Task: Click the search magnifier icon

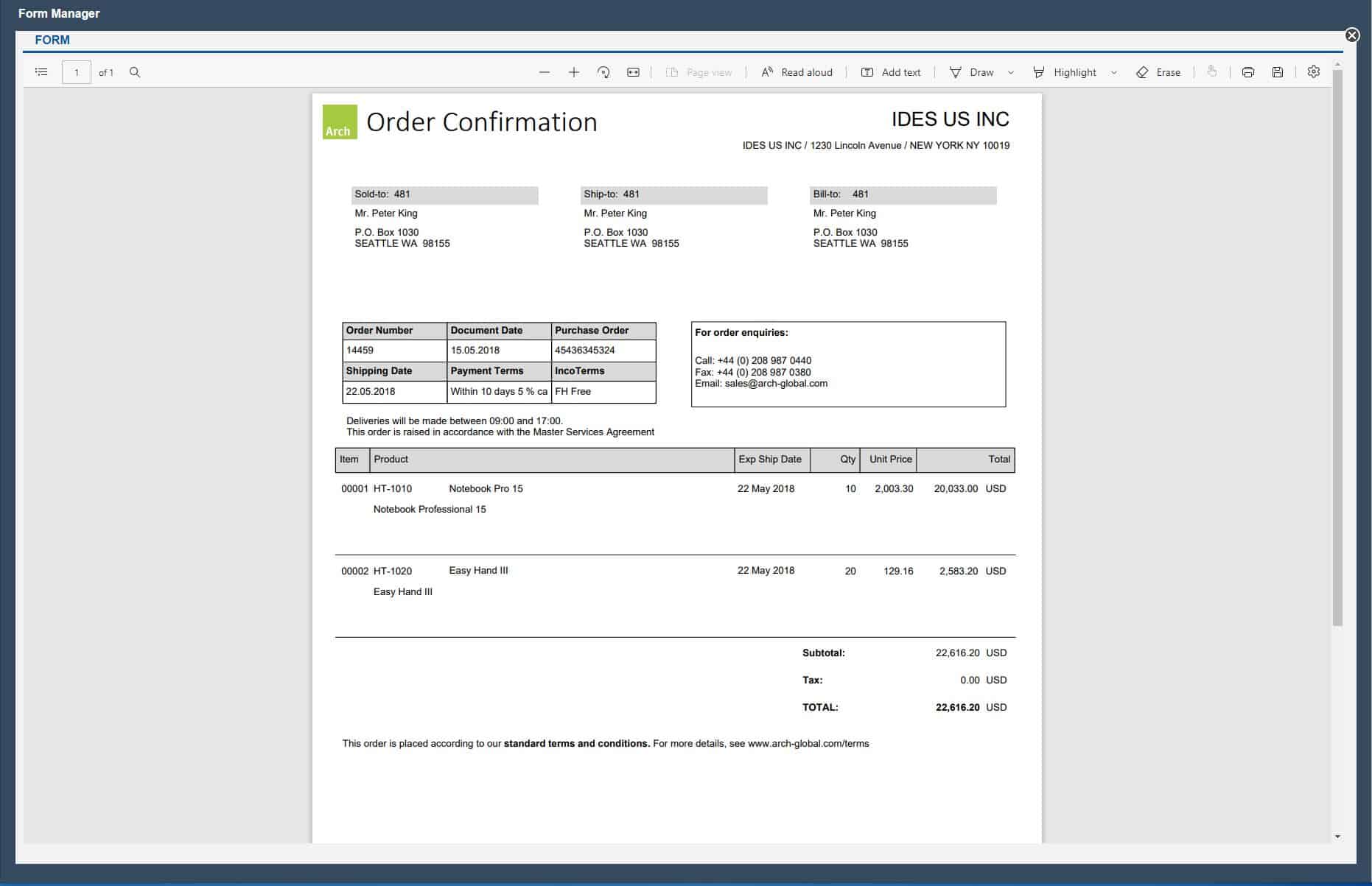Action: pyautogui.click(x=135, y=72)
